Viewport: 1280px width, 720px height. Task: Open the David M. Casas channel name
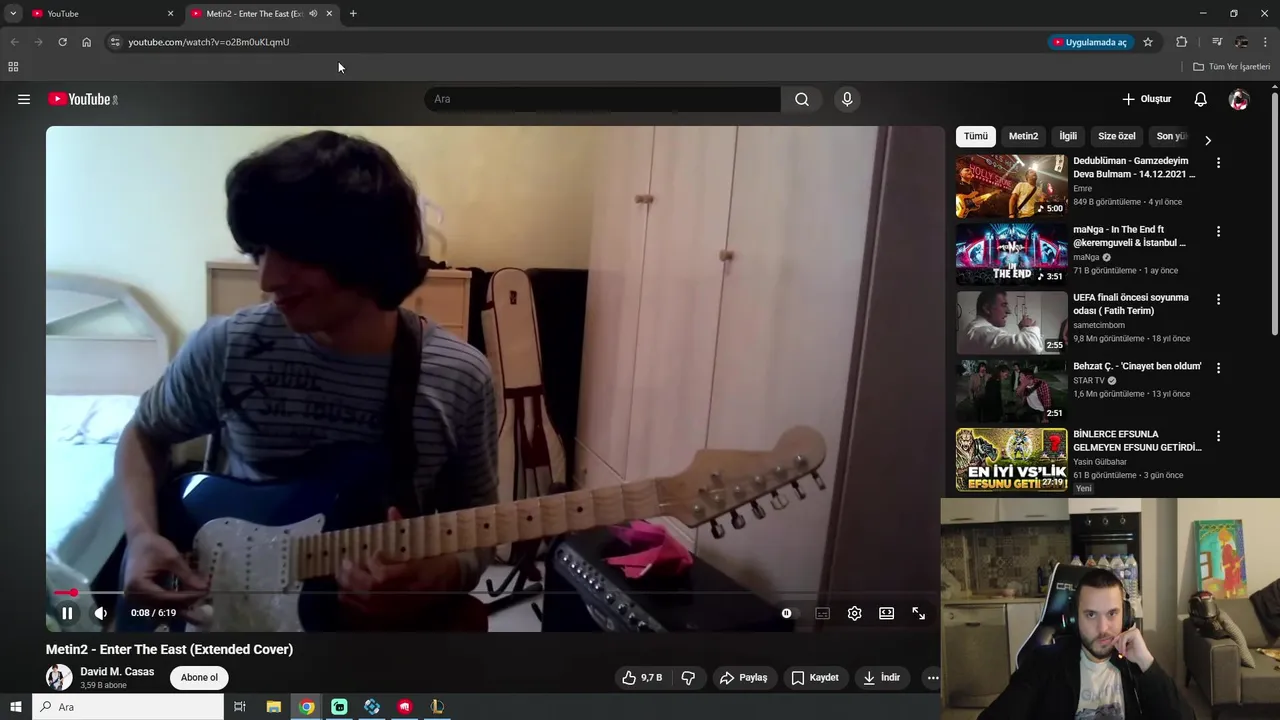[x=117, y=672]
